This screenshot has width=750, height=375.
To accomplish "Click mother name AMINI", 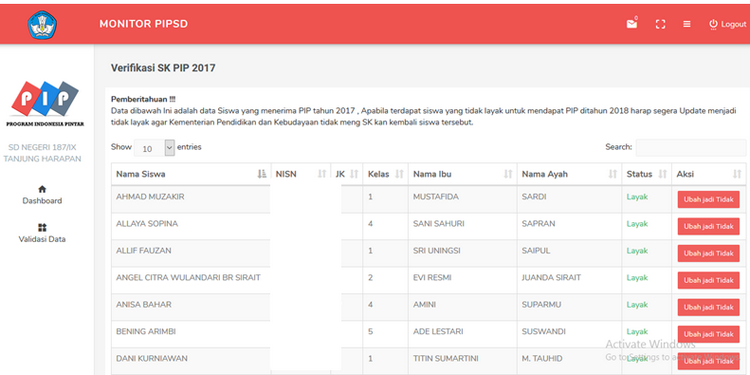I will (x=424, y=304).
